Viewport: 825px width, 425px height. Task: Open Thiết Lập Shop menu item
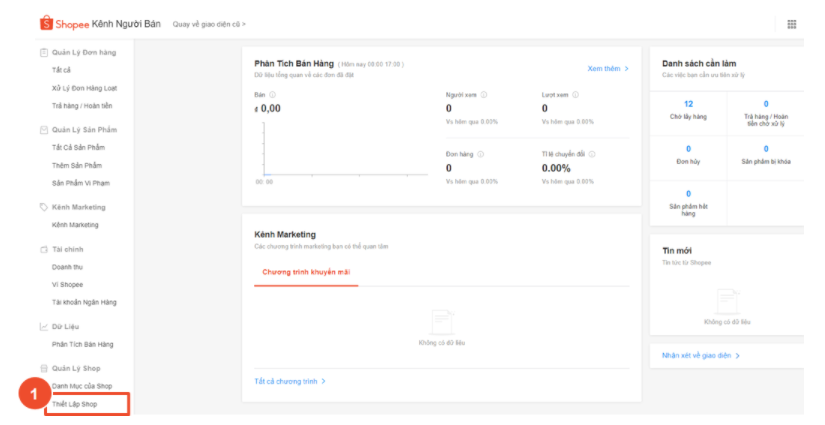(x=75, y=404)
